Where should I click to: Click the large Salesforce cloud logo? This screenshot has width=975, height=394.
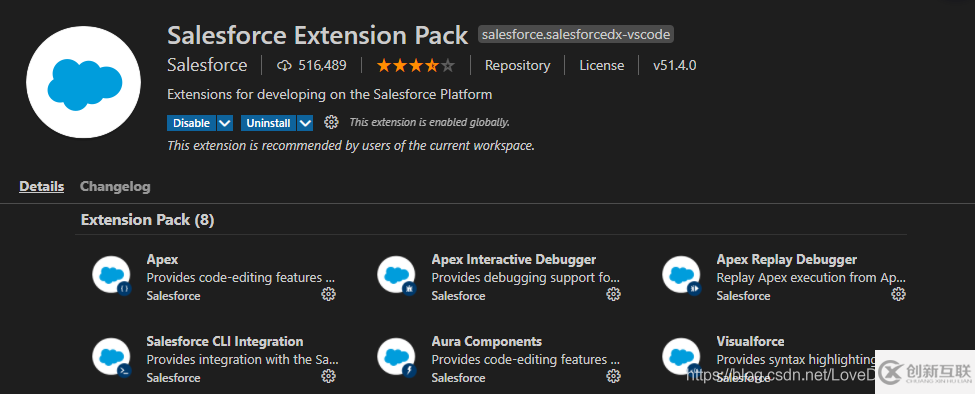tap(83, 82)
